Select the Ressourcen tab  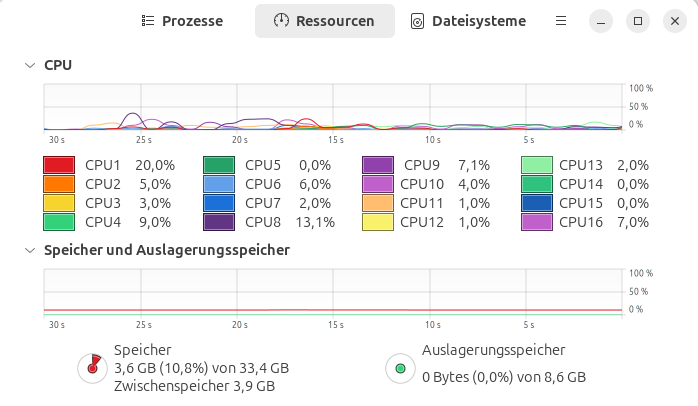point(324,20)
